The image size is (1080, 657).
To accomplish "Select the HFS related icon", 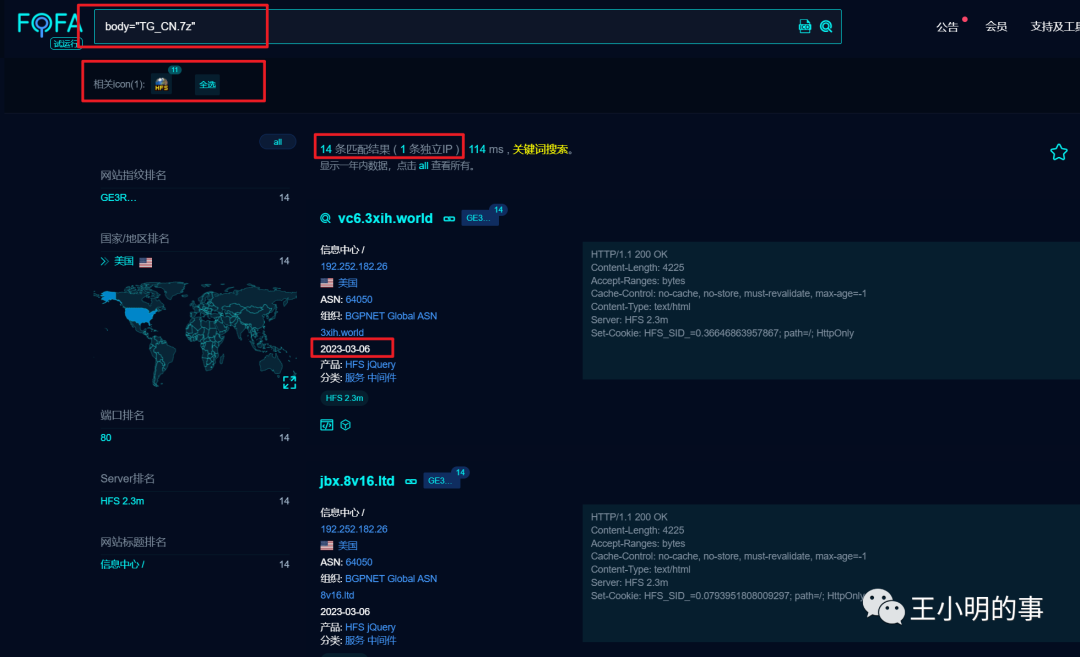I will click(x=161, y=84).
